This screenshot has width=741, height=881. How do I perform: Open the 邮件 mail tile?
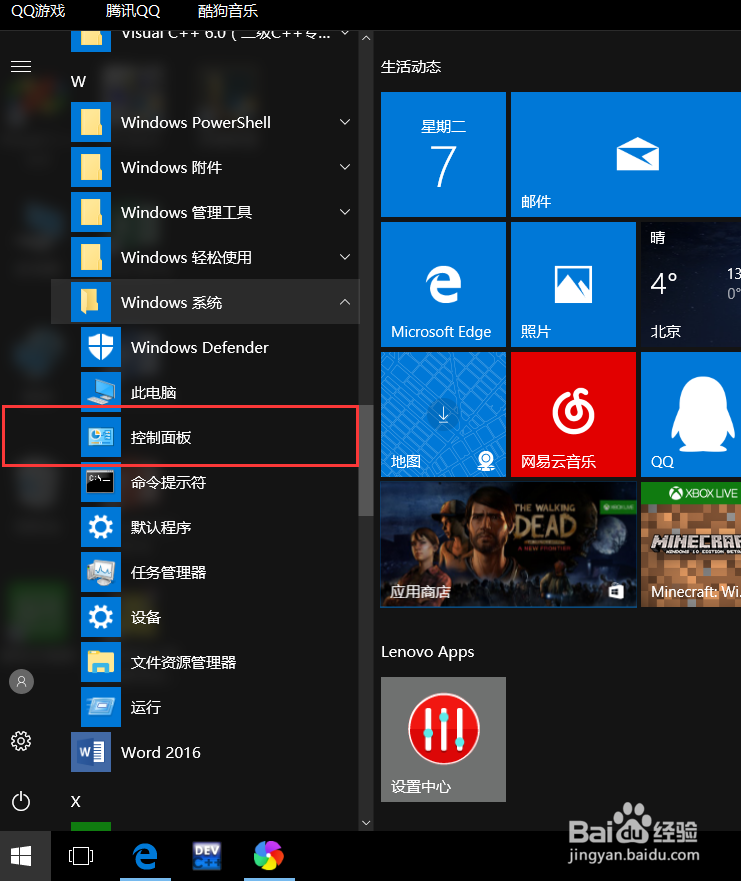[x=626, y=155]
